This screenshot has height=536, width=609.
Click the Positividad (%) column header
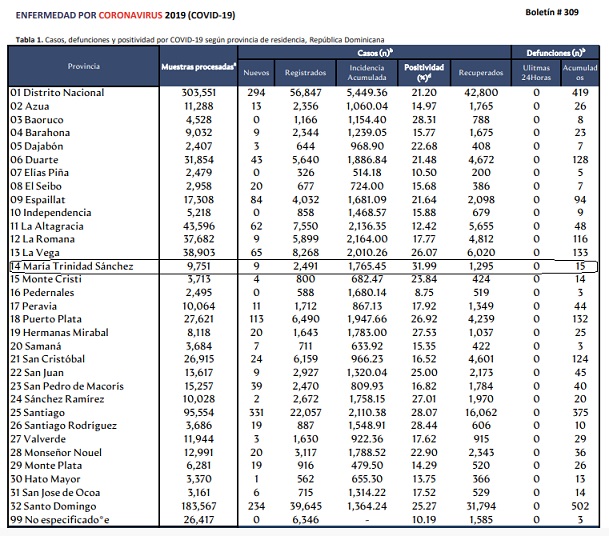[423, 72]
